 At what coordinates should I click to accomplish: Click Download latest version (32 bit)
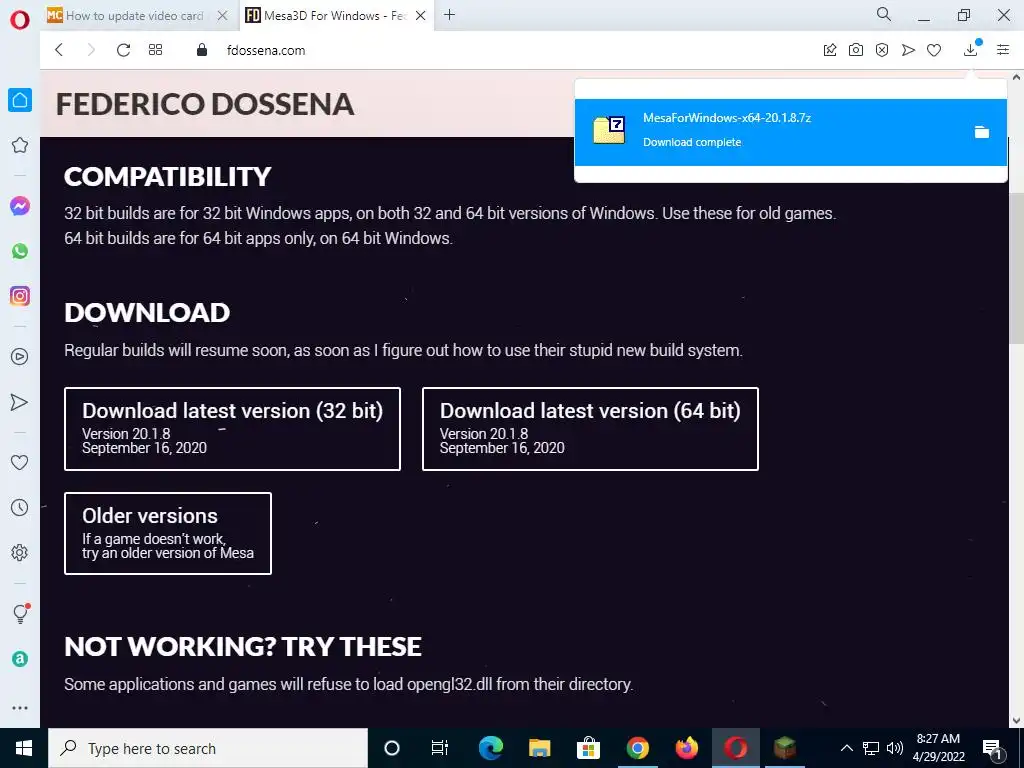[x=232, y=429]
